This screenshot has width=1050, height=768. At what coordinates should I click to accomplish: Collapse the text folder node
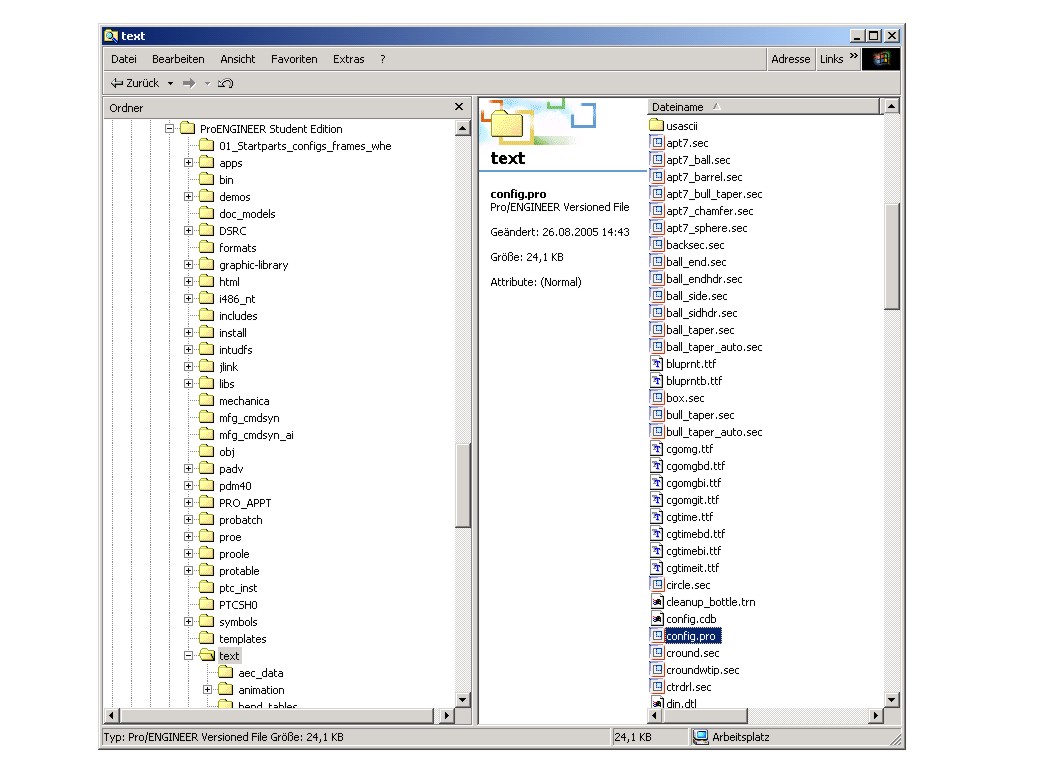click(189, 656)
